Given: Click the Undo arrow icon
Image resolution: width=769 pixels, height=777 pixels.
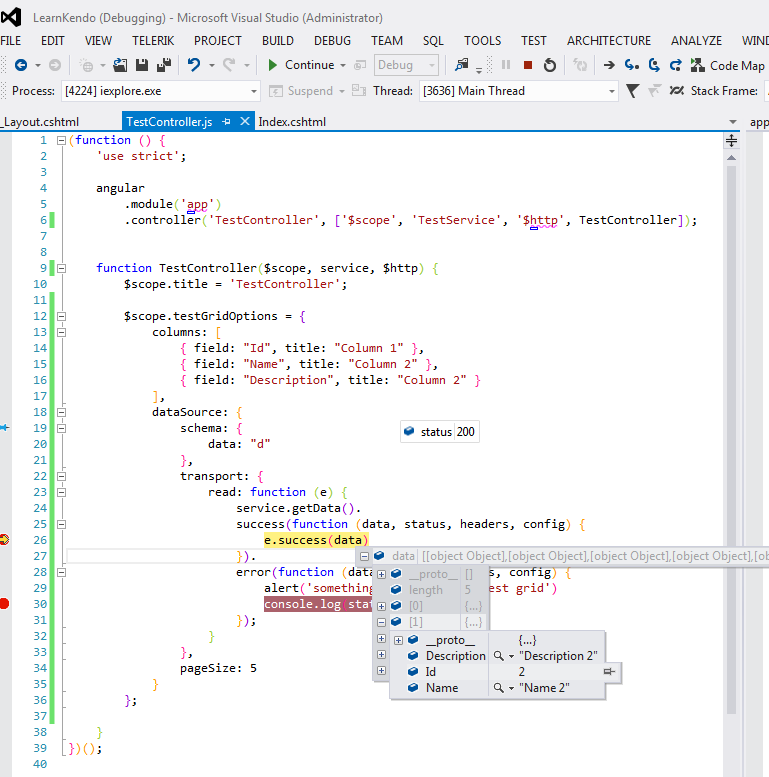Looking at the screenshot, I should click(x=194, y=65).
